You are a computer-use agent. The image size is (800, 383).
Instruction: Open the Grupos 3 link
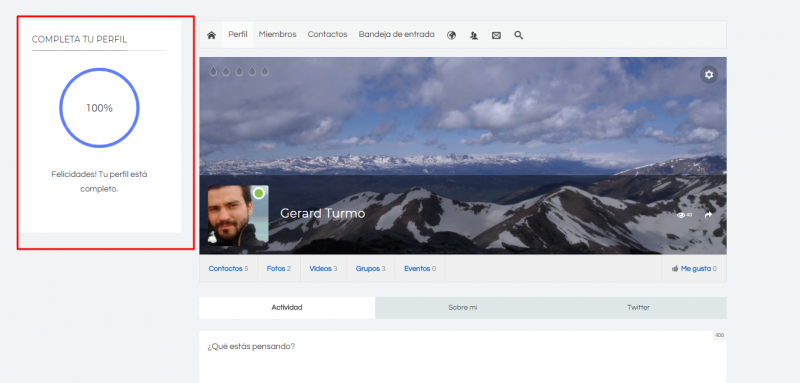[370, 269]
